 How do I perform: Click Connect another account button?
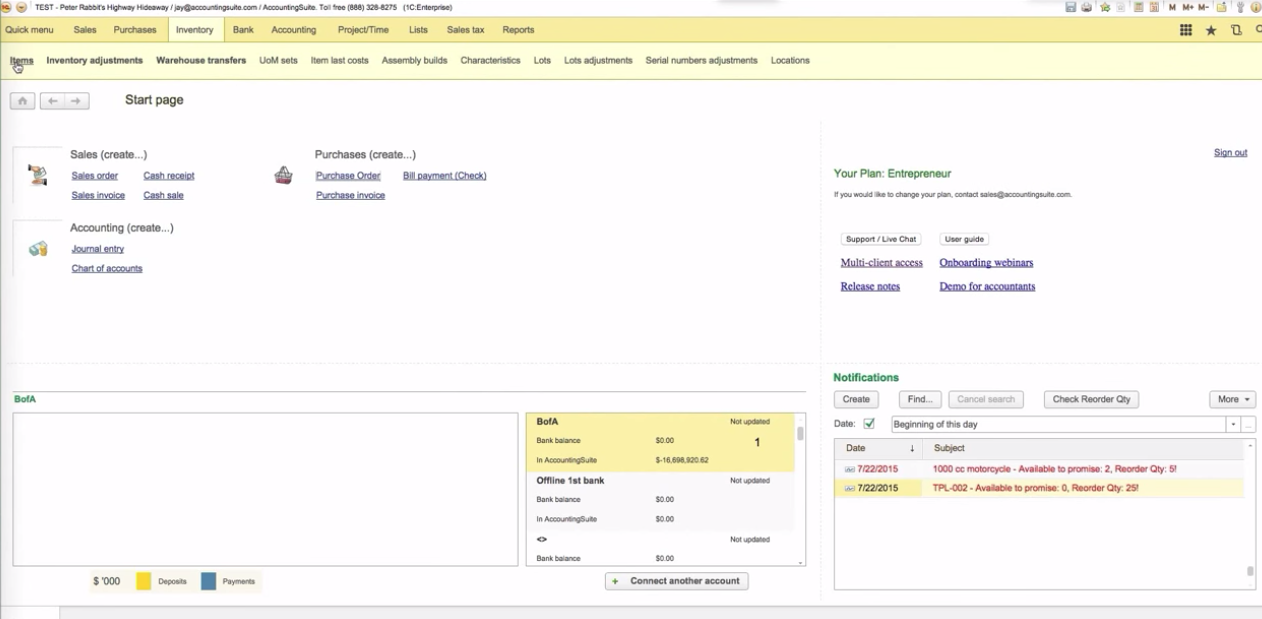(677, 581)
